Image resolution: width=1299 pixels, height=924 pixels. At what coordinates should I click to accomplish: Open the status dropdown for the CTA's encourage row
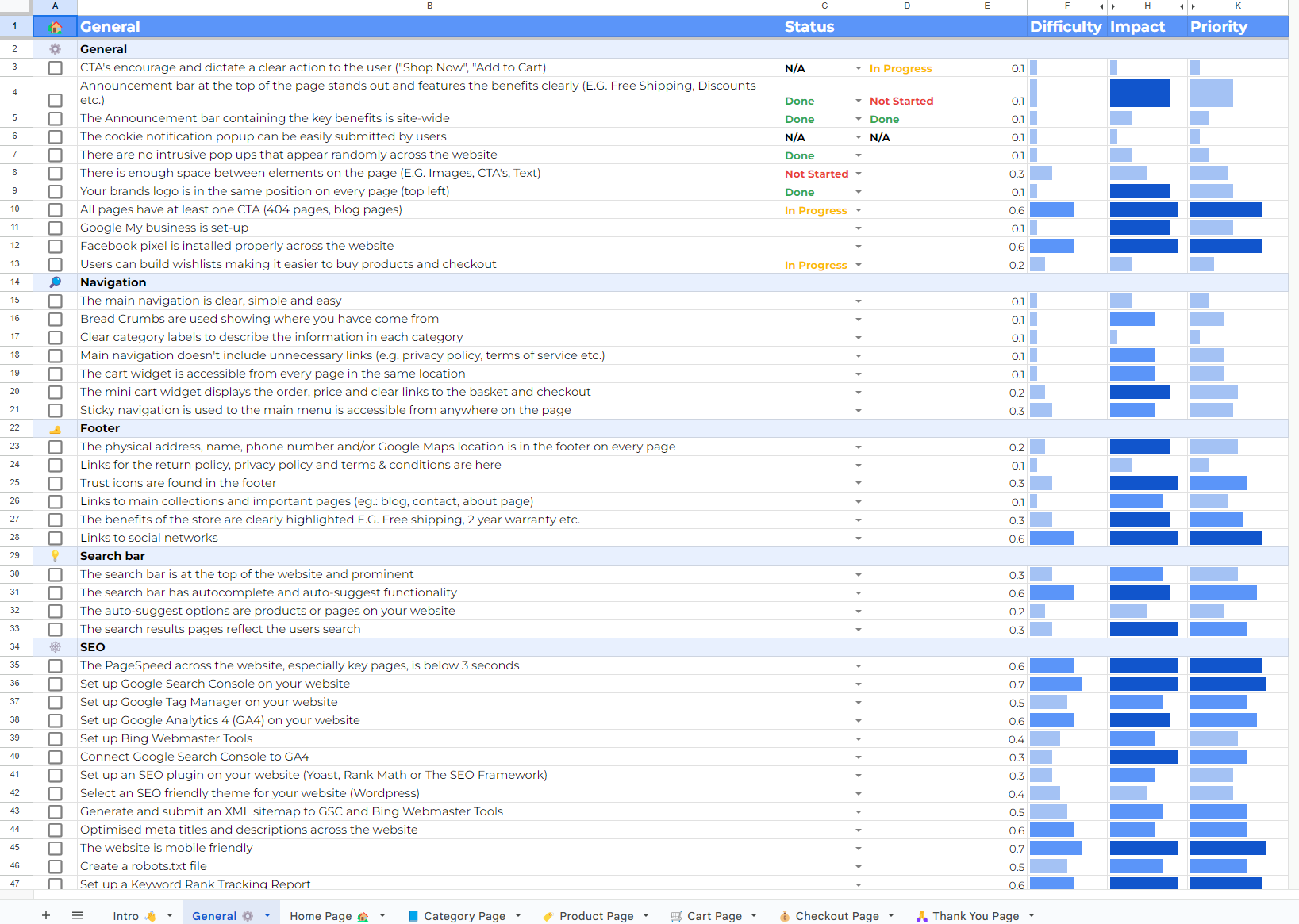(x=859, y=68)
